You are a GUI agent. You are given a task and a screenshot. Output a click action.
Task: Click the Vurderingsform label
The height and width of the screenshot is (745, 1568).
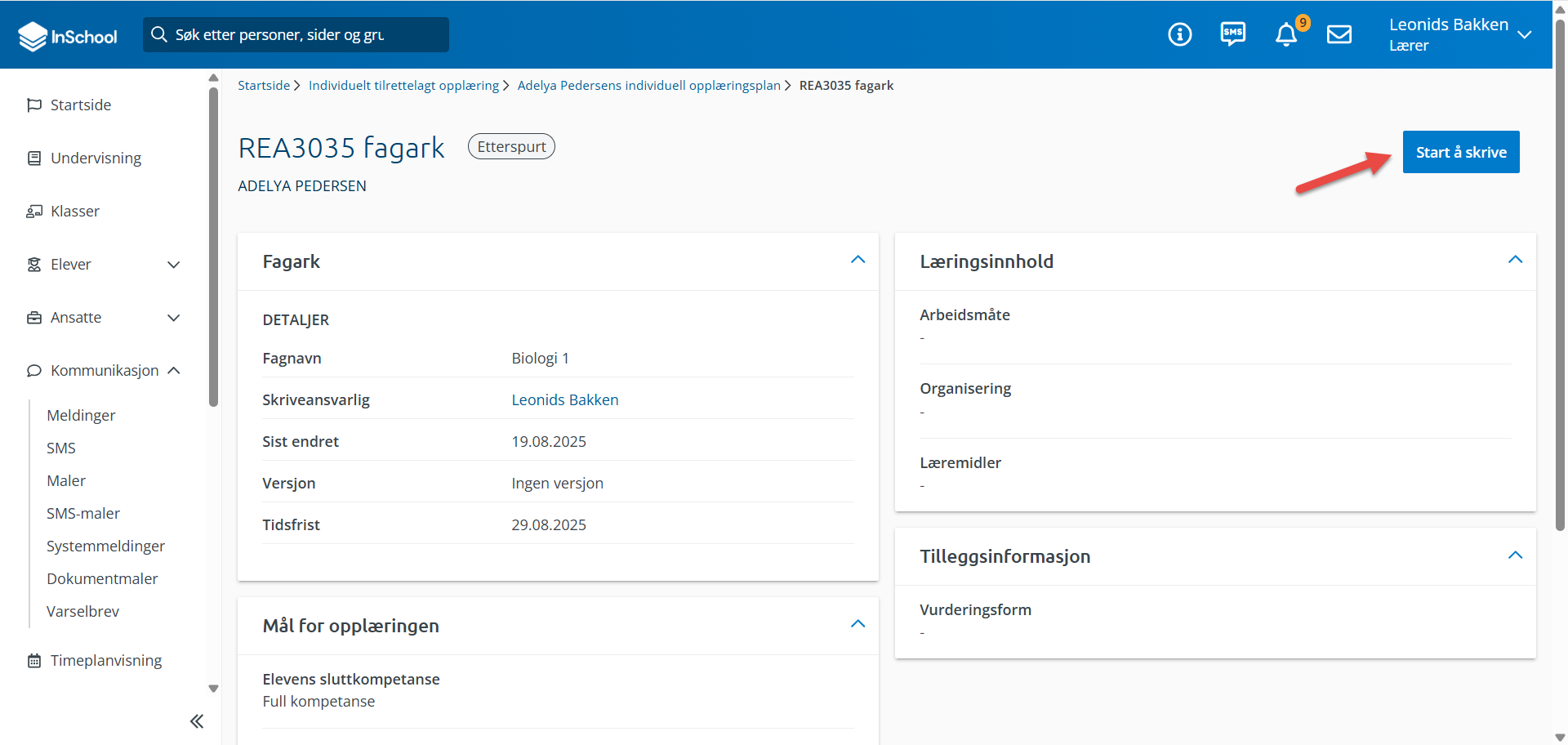coord(975,609)
